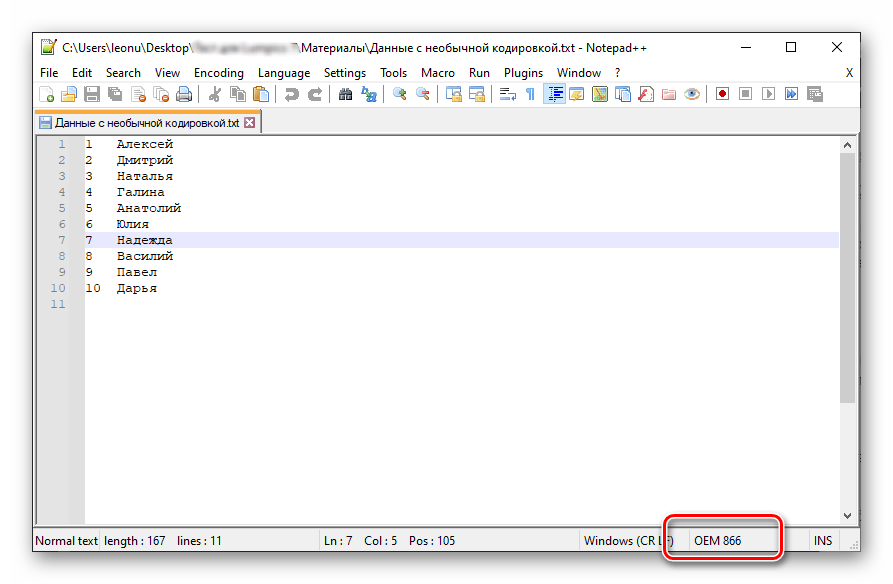Expand the Language menu
This screenshot has height=584, width=893.
[283, 73]
